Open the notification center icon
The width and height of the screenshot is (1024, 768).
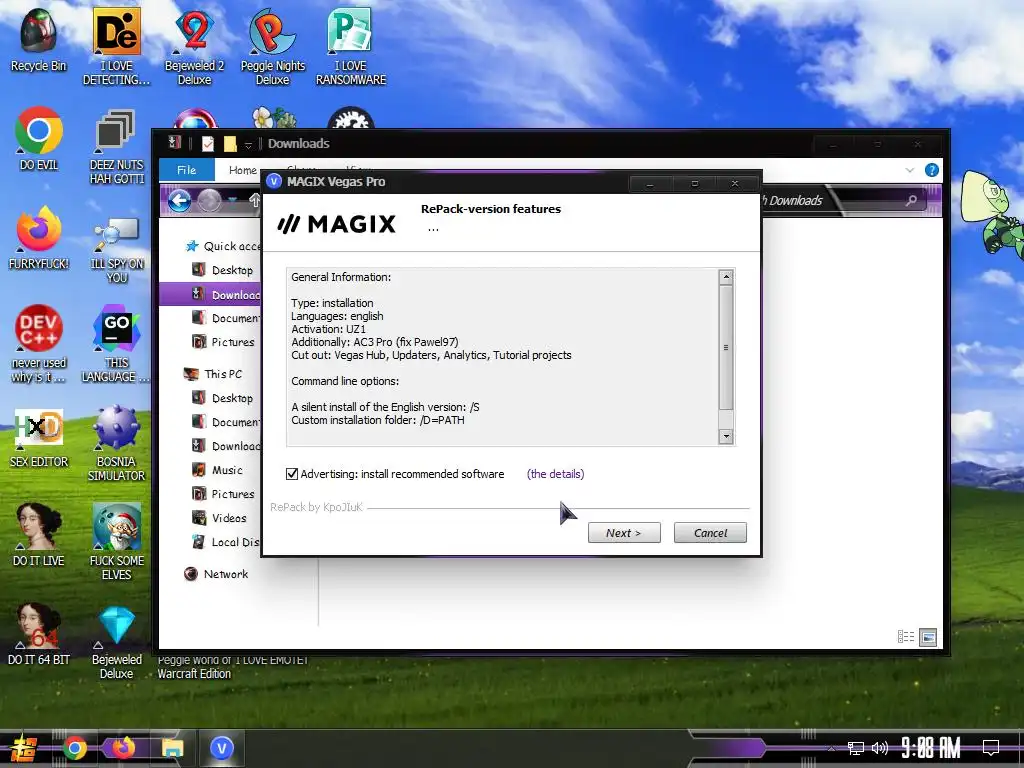(x=991, y=747)
